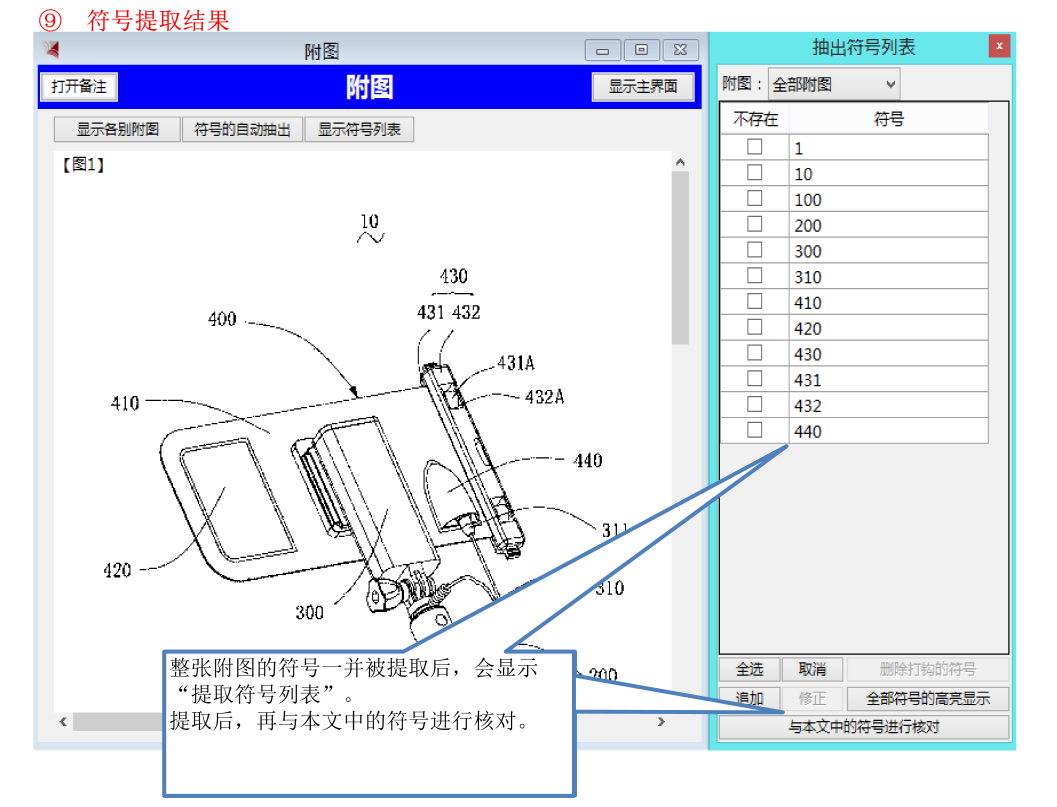The image size is (1057, 807).
Task: Click the 删除打钩的符号 button
Action: click(x=928, y=669)
